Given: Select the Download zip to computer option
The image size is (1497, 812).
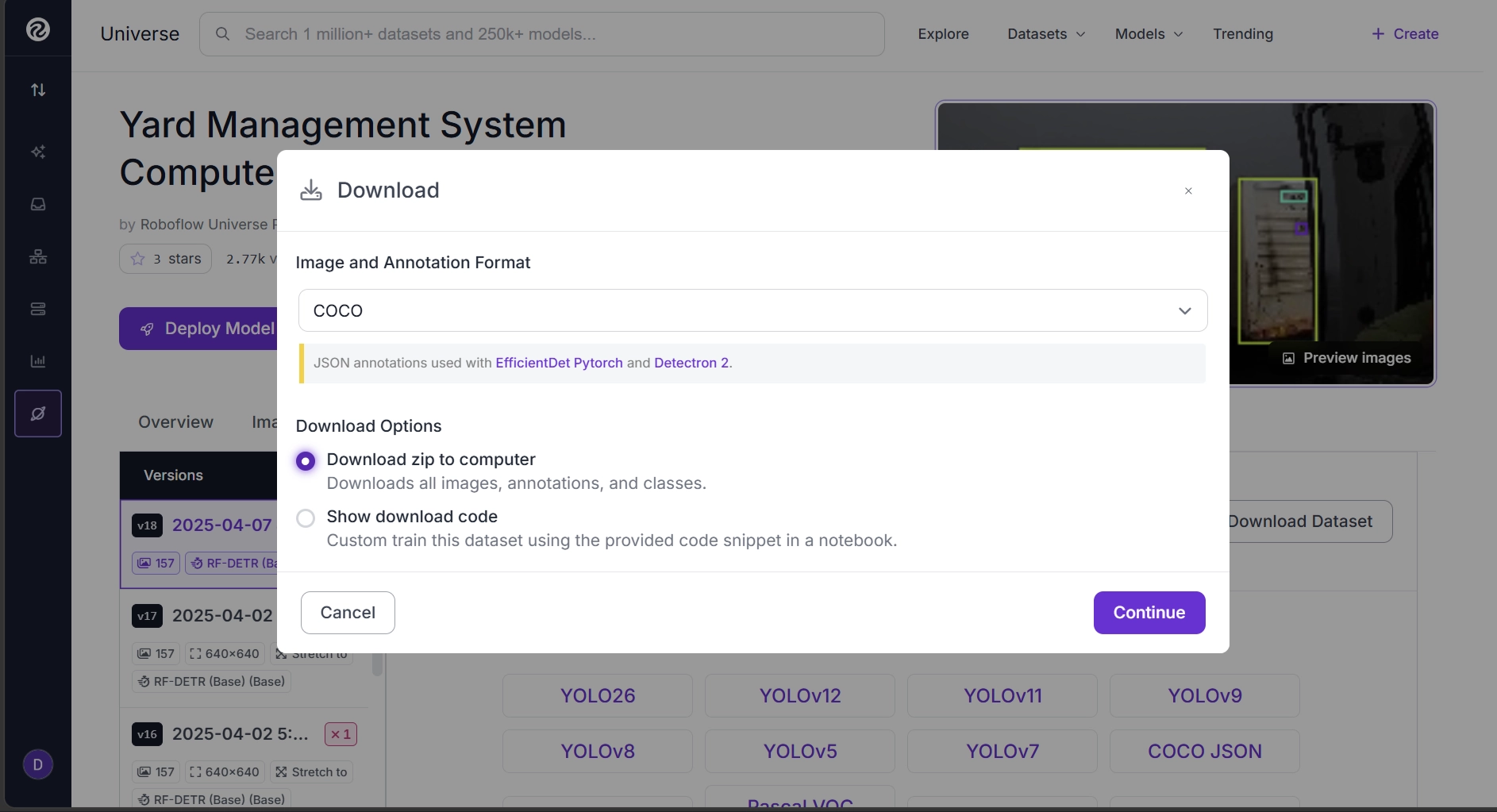Looking at the screenshot, I should (306, 461).
